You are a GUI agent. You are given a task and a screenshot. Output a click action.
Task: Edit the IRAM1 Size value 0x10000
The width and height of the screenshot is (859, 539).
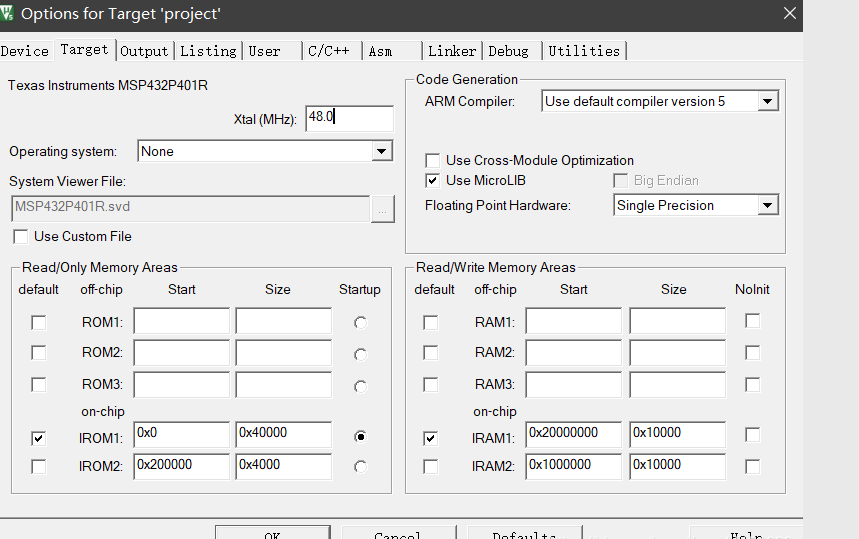[x=678, y=434]
